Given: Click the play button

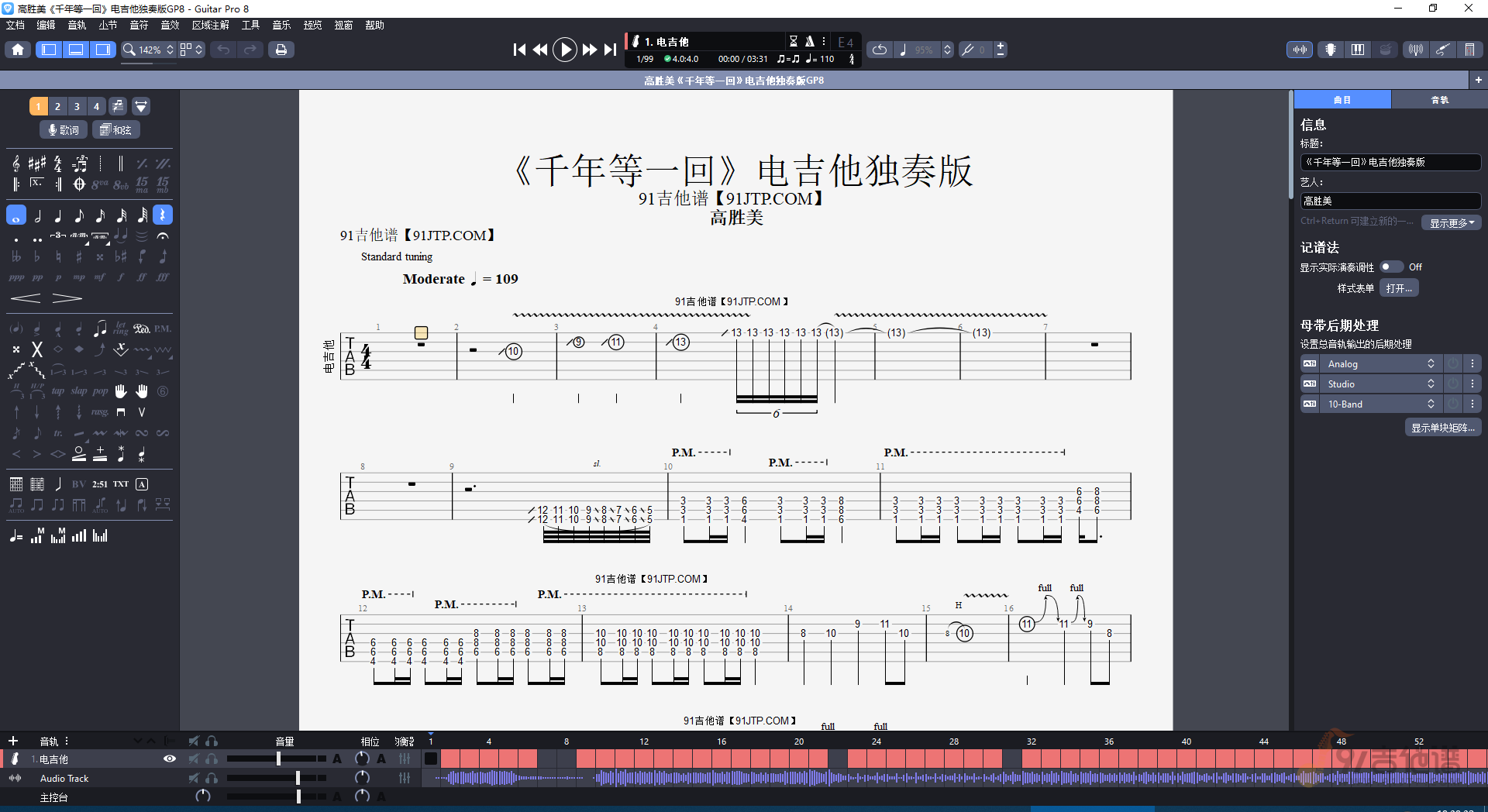Looking at the screenshot, I should click(x=565, y=50).
